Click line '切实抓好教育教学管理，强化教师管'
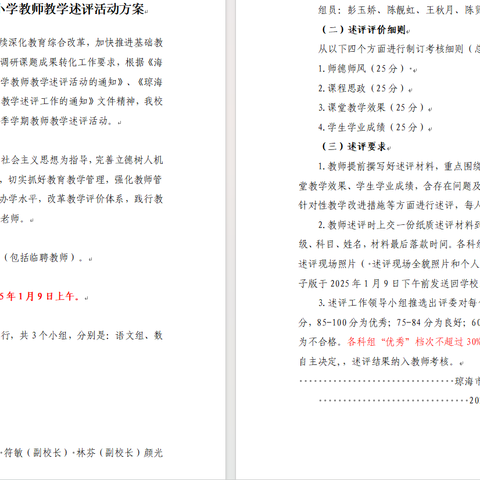 click(x=85, y=179)
